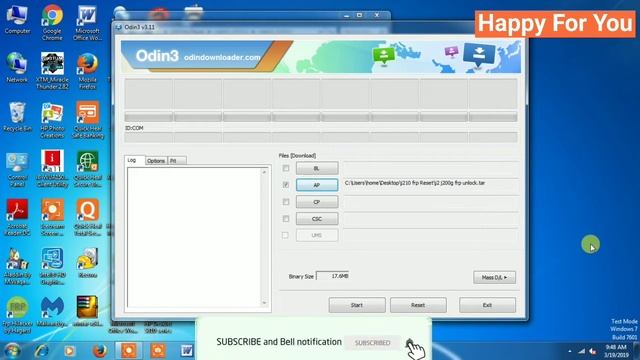Click the Start button in Odin
640x360 pixels.
click(357, 305)
